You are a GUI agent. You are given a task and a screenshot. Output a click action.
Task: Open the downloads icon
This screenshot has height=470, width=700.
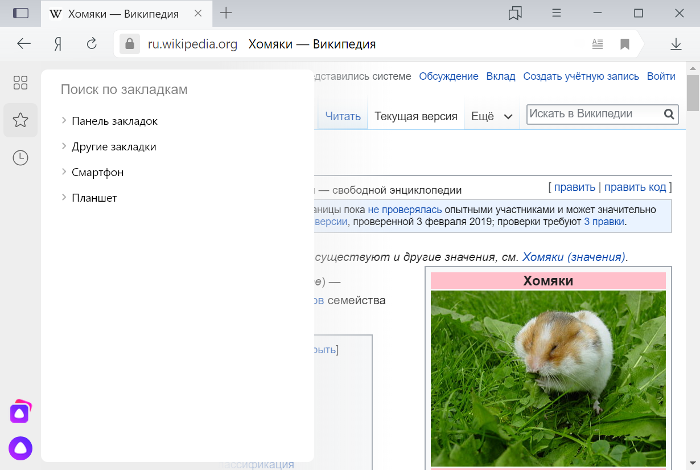click(676, 44)
